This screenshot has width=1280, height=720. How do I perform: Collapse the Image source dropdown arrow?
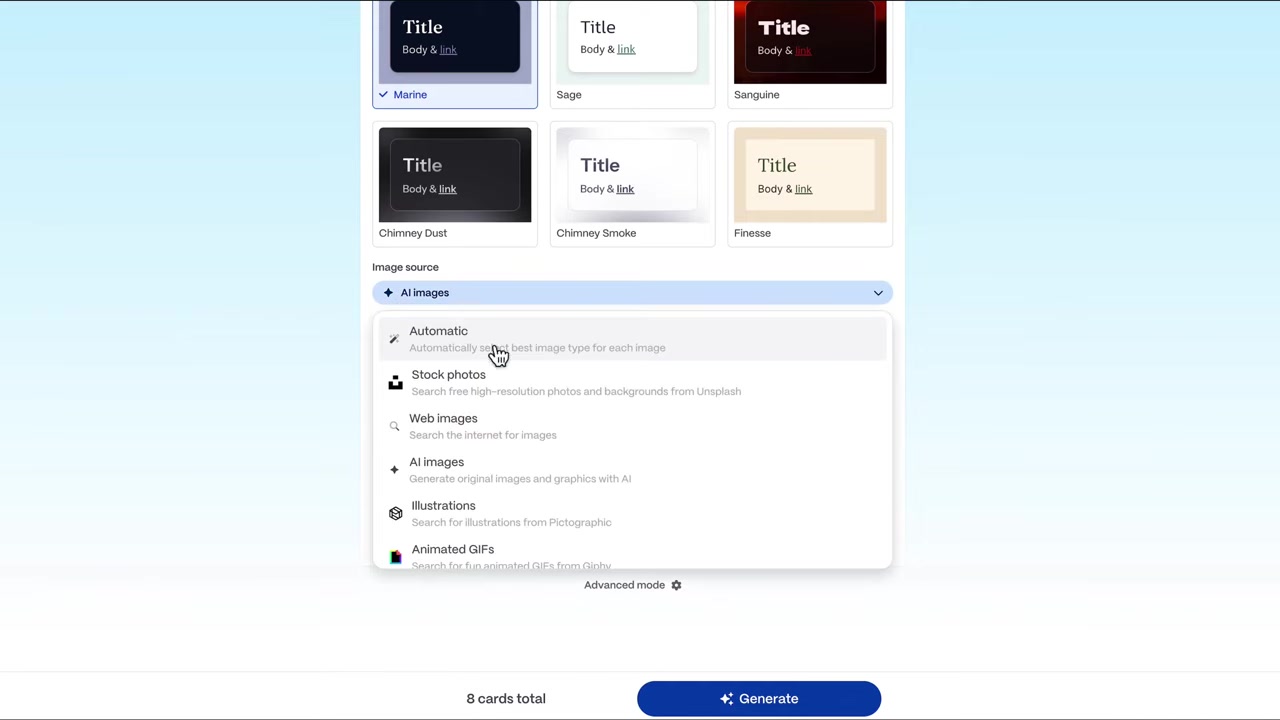coord(878,293)
